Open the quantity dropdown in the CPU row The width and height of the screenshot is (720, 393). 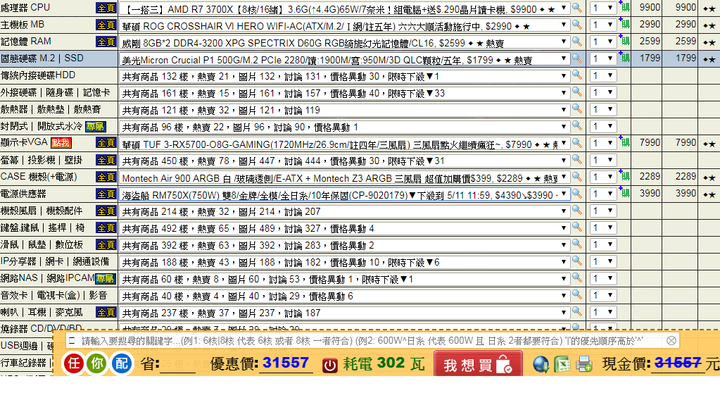(602, 8)
